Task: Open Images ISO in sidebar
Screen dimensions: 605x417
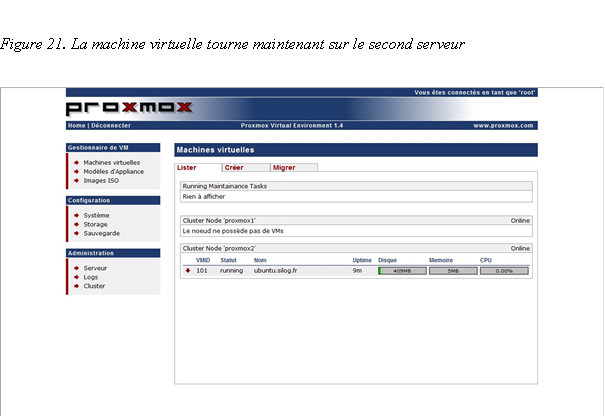Action: point(101,181)
